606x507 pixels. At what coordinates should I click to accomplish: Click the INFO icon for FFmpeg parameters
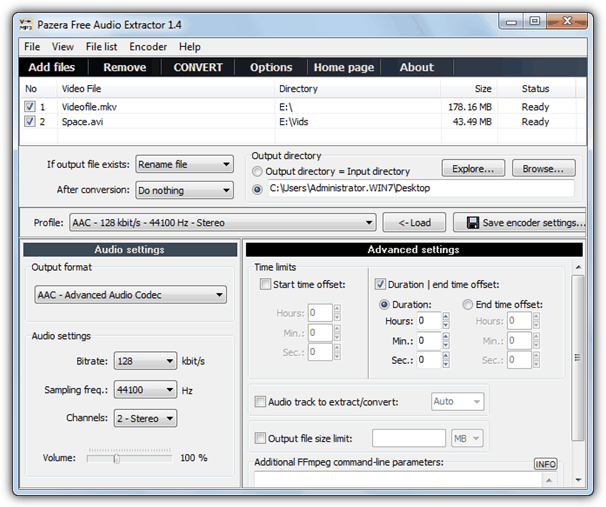point(545,464)
